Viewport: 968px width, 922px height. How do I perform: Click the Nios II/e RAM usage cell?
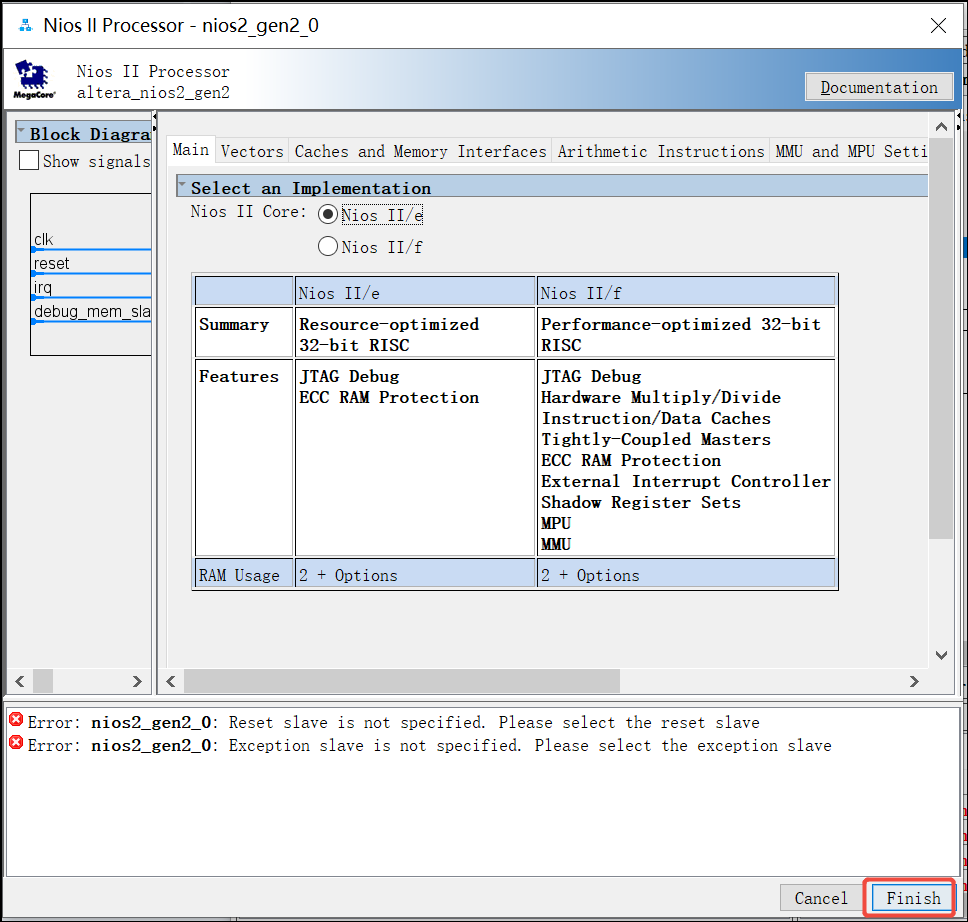coord(415,572)
